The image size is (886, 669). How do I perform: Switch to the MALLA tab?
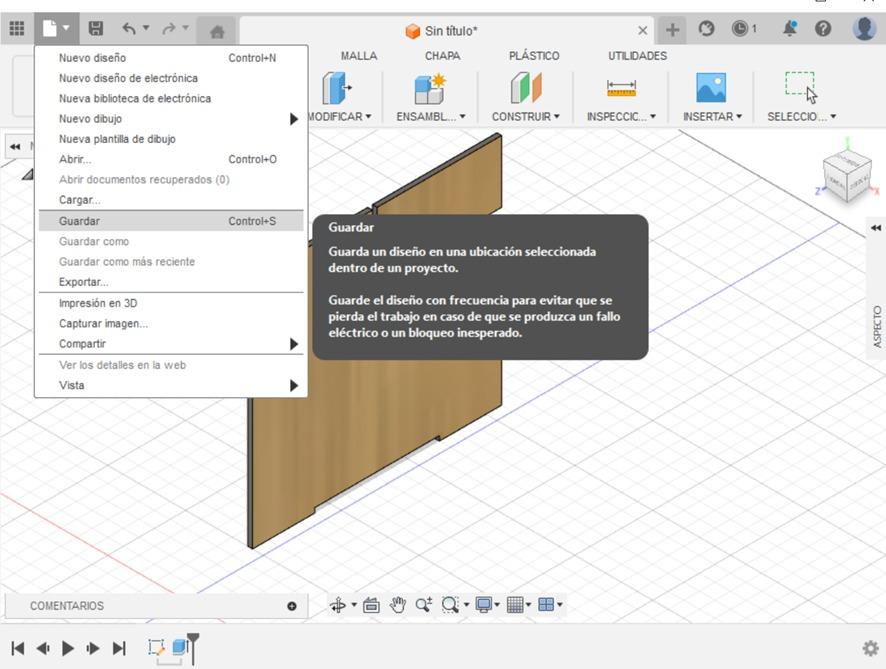[359, 56]
